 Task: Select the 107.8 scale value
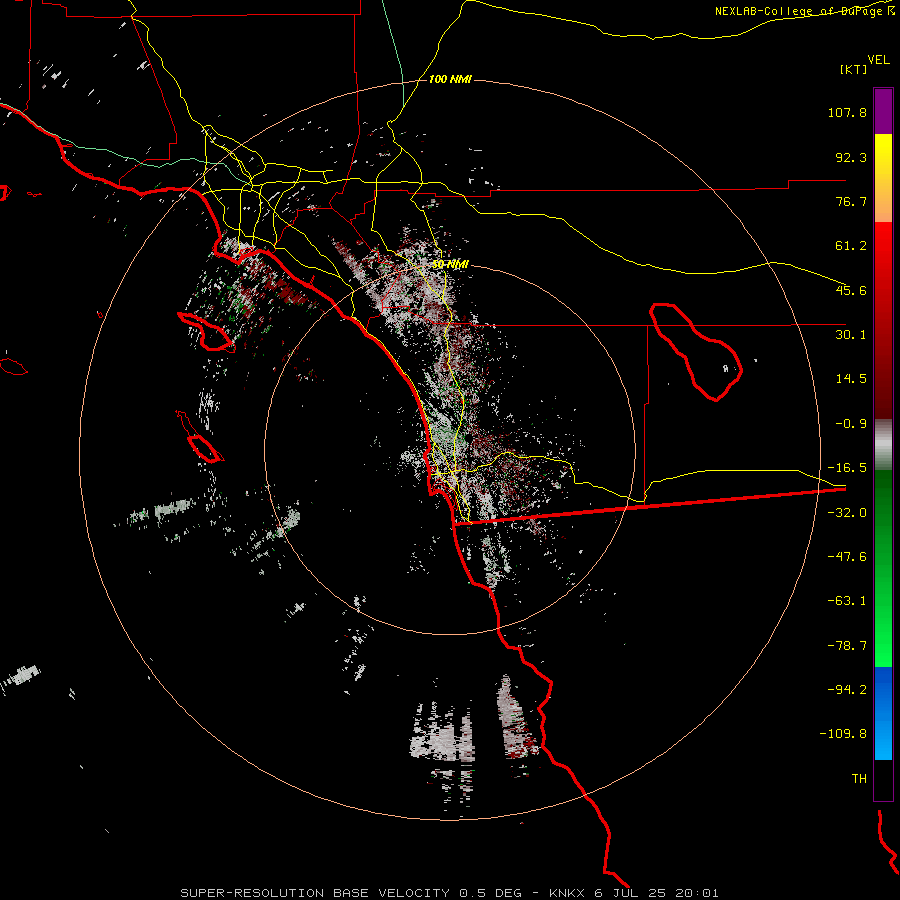coord(847,112)
